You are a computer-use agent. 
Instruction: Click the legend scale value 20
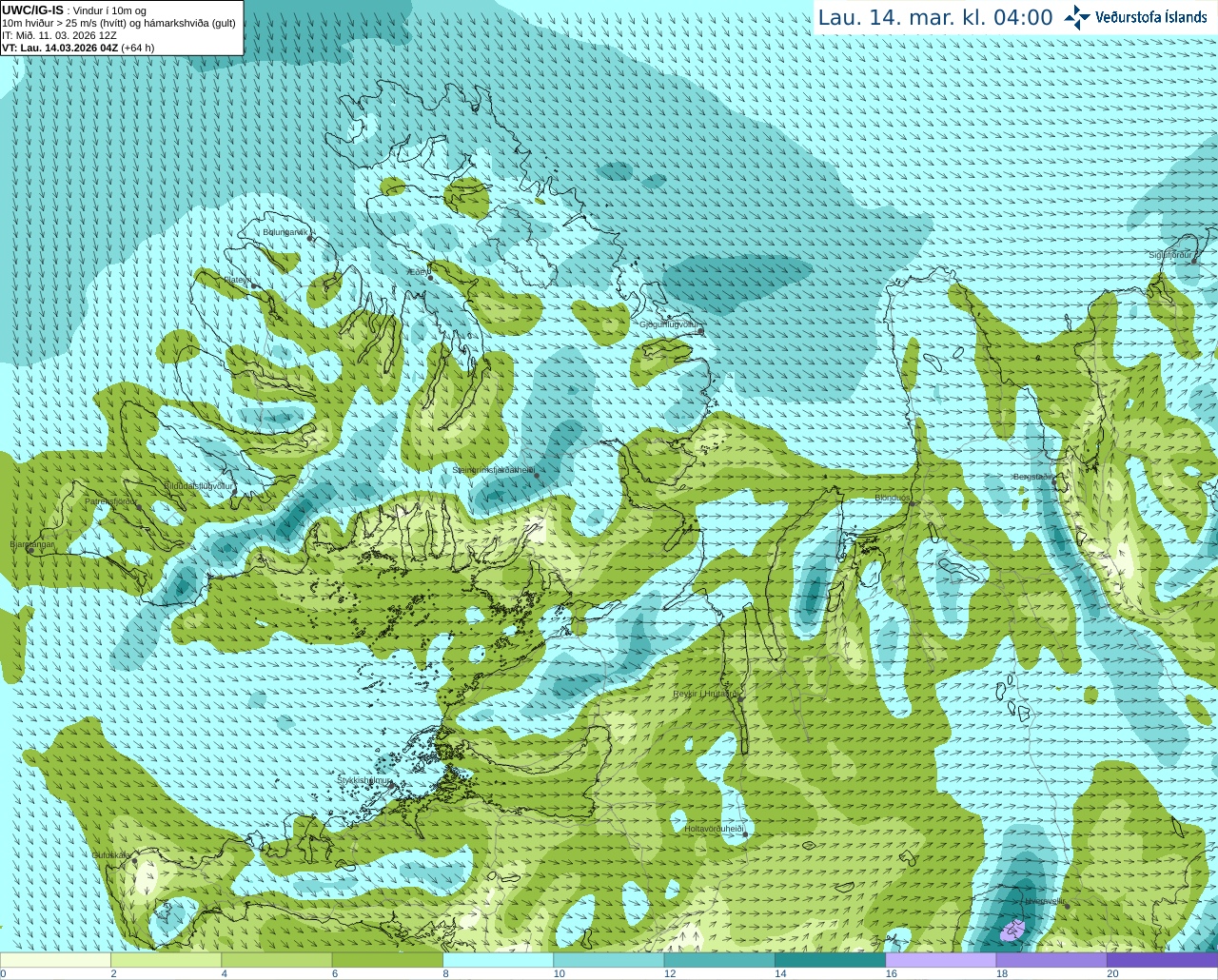click(x=1112, y=973)
